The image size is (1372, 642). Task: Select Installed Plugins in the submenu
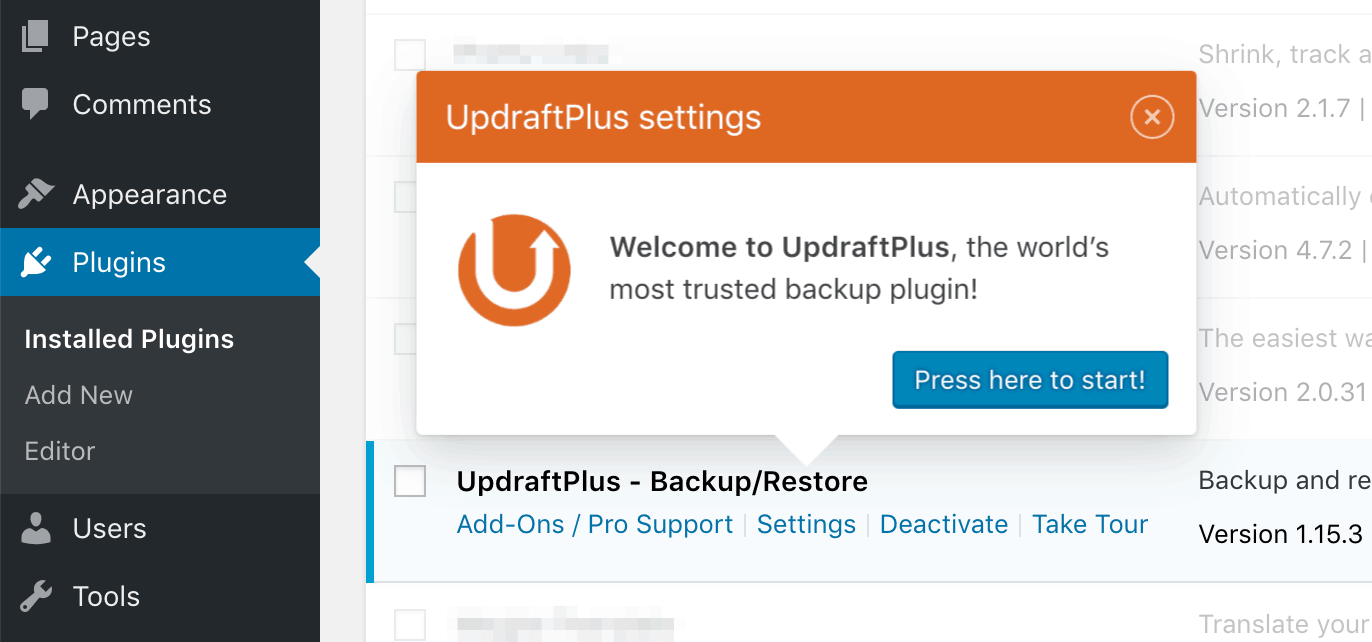(x=129, y=339)
